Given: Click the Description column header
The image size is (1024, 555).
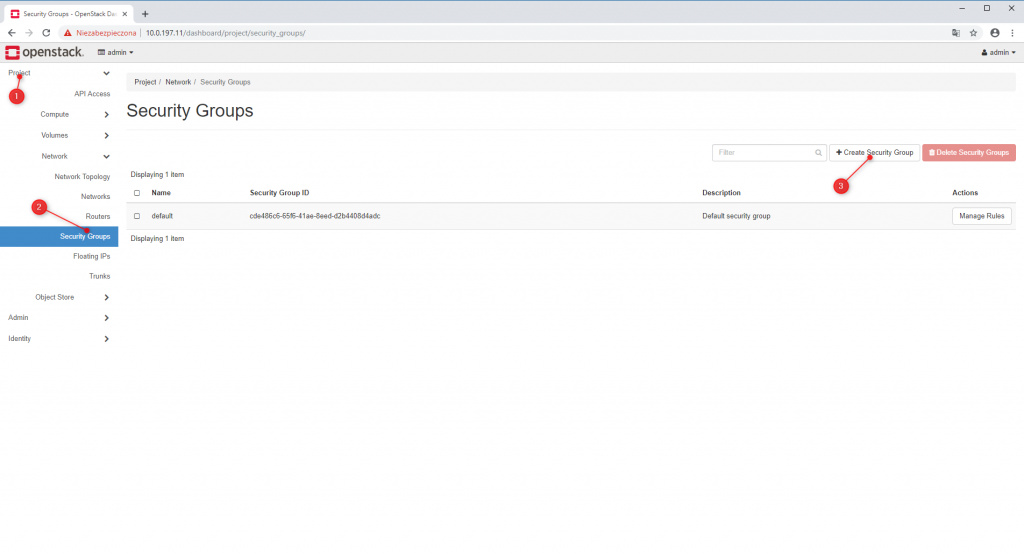Looking at the screenshot, I should pos(722,193).
